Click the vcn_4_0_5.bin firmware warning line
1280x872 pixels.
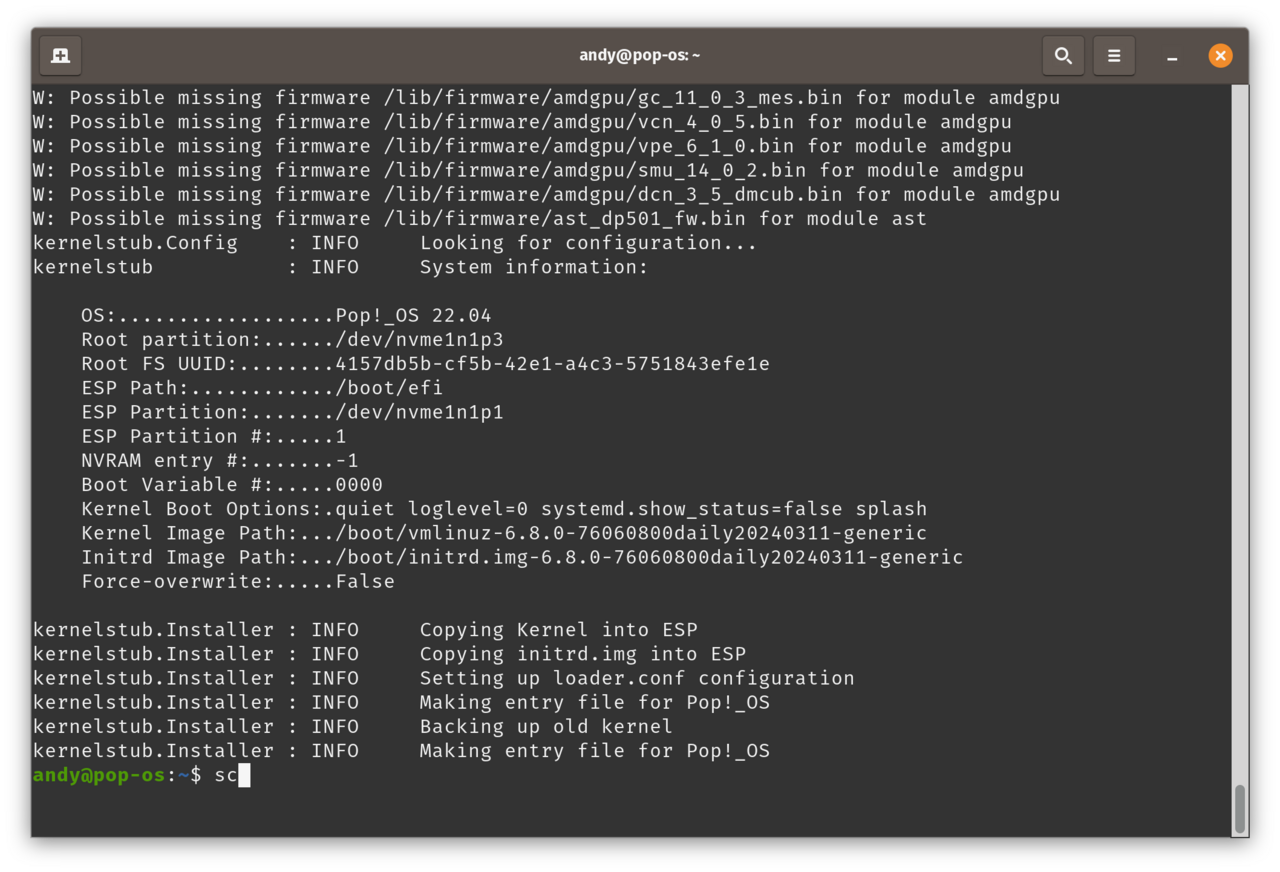point(522,122)
